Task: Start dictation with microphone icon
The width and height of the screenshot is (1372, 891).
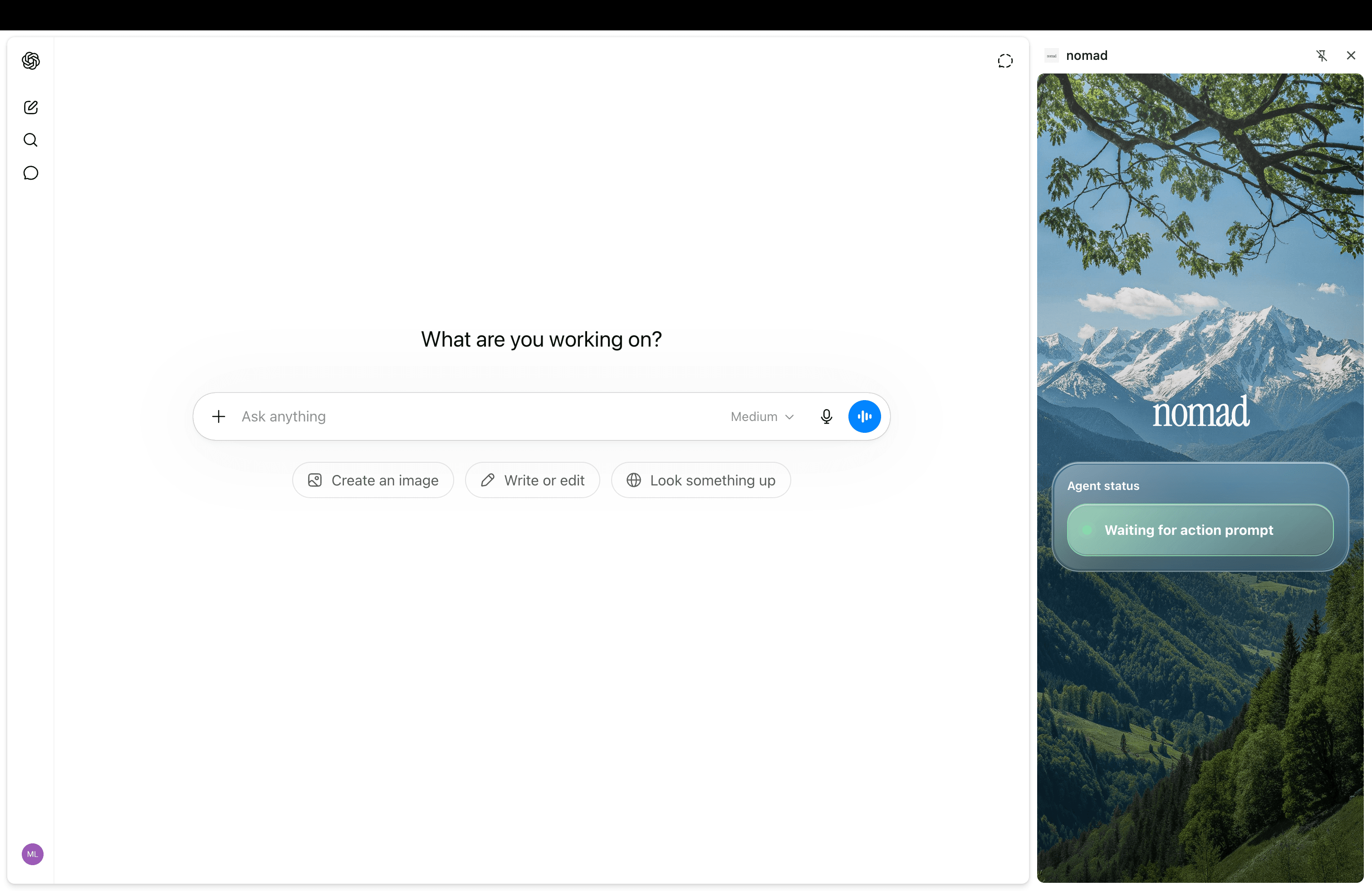Action: [826, 416]
